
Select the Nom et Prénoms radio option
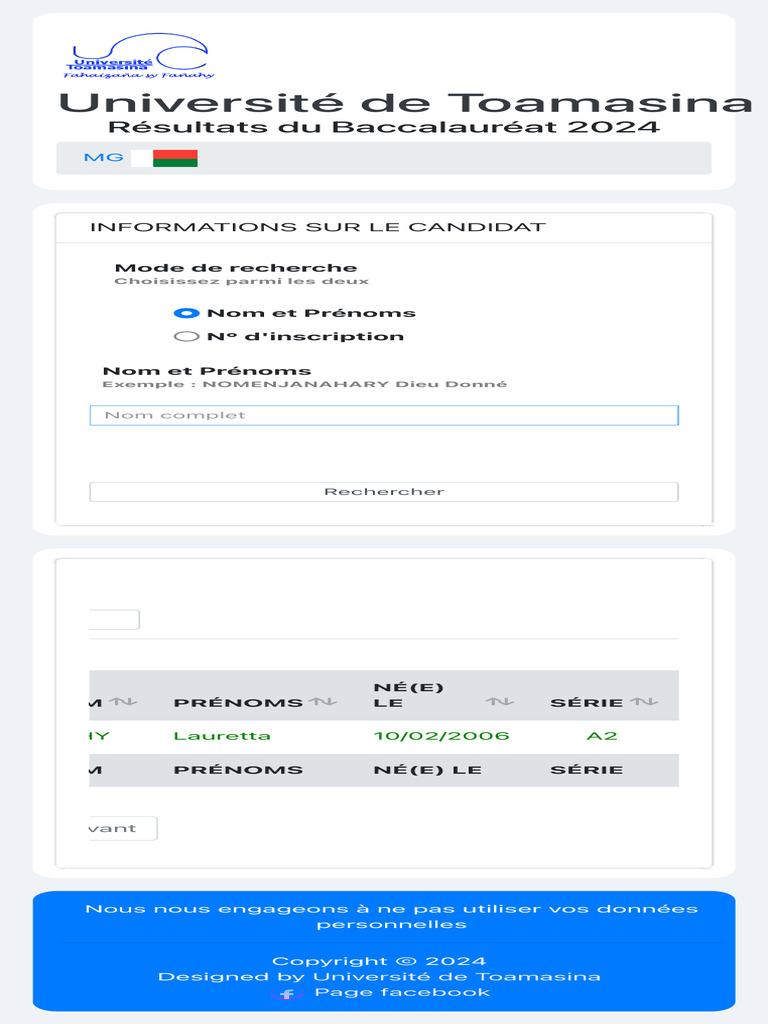coord(180,313)
